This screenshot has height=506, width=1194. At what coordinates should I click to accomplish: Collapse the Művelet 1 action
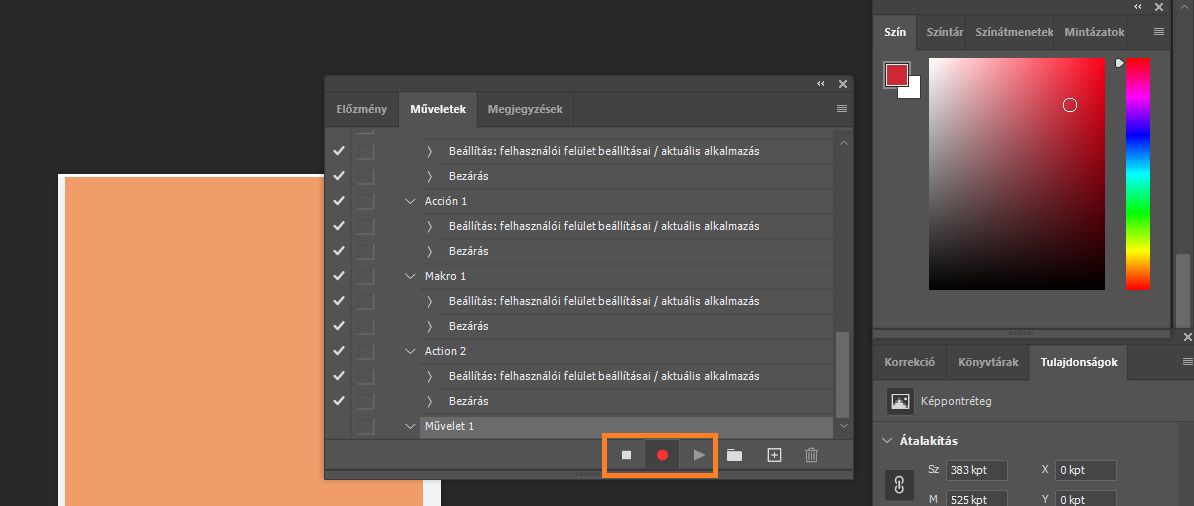(x=410, y=426)
